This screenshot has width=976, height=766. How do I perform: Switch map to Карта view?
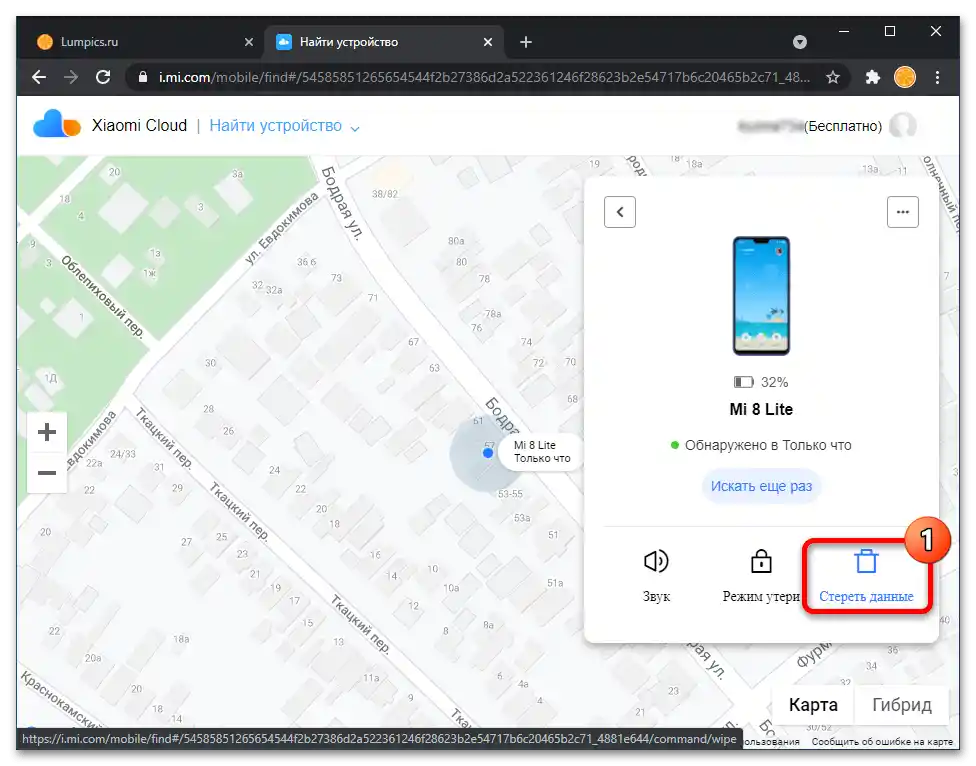[x=813, y=704]
